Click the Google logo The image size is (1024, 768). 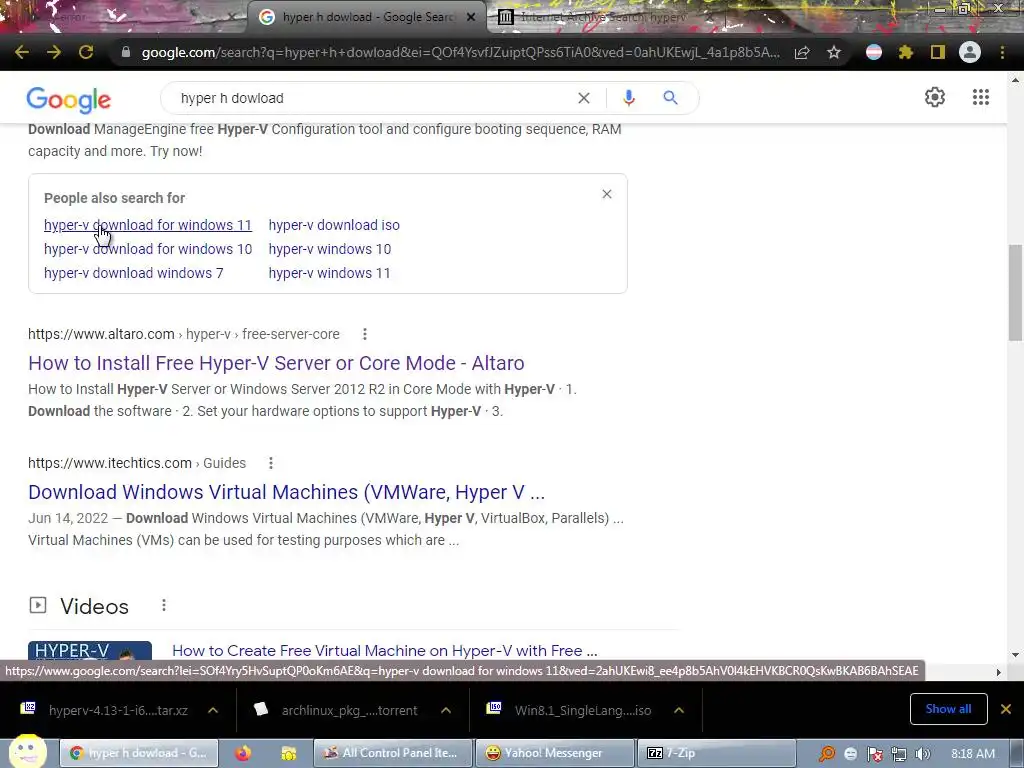click(x=69, y=100)
